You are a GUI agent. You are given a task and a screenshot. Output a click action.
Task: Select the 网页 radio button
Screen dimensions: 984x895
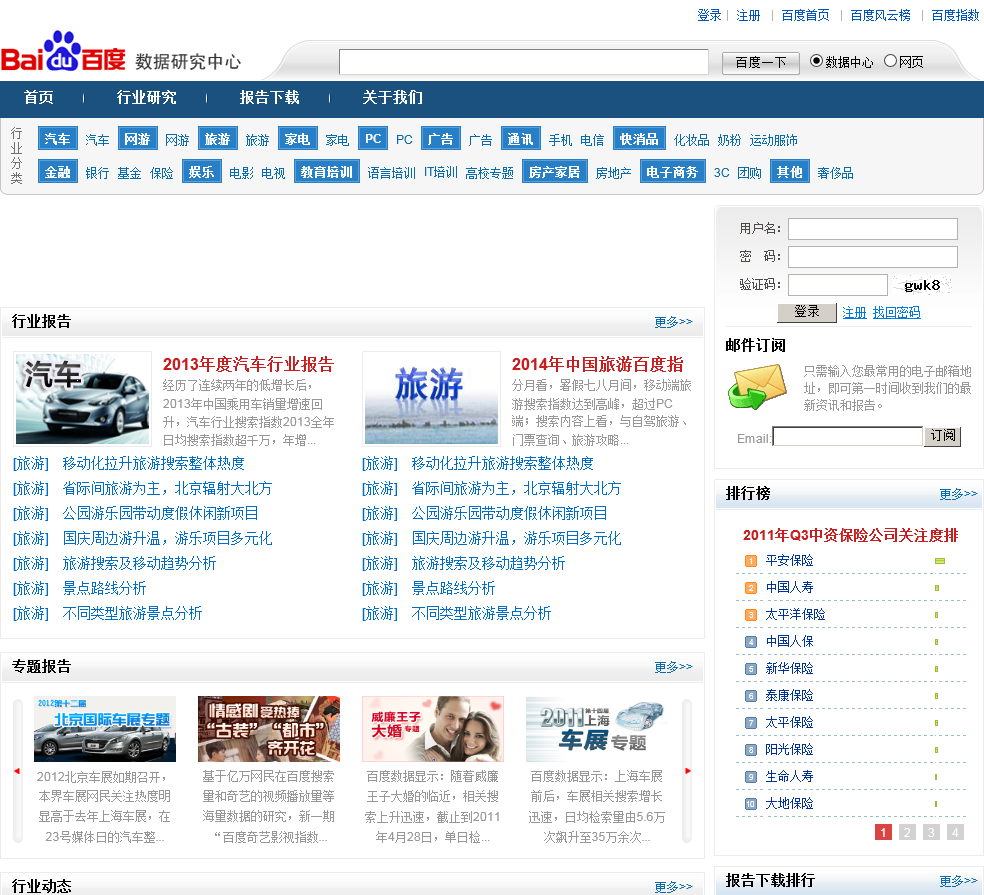pos(890,61)
